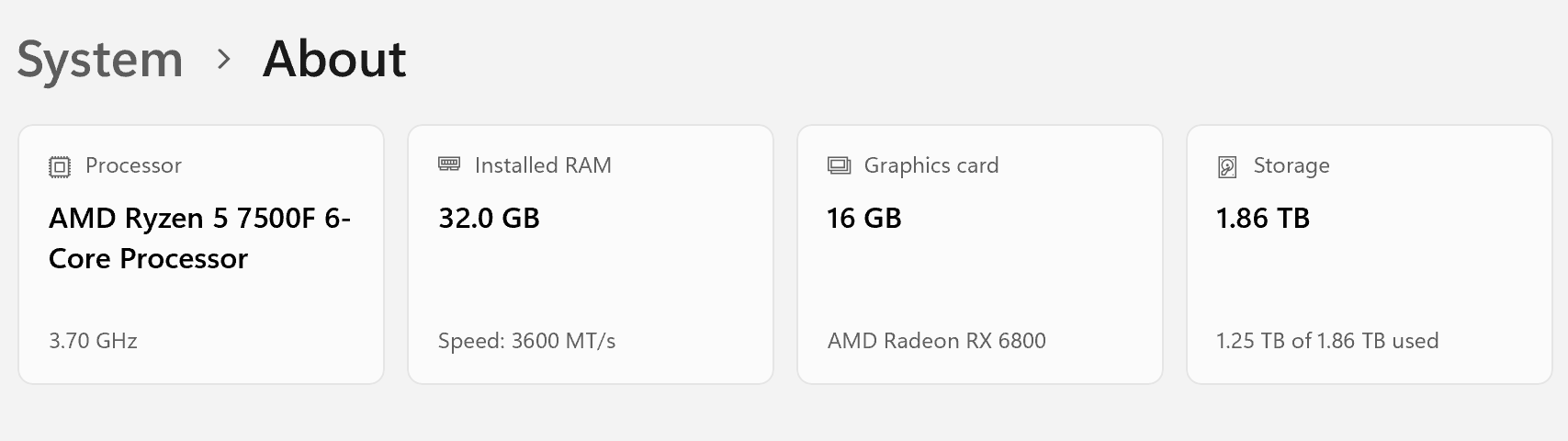Open the Installed RAM card
The image size is (1568, 441).
[591, 254]
